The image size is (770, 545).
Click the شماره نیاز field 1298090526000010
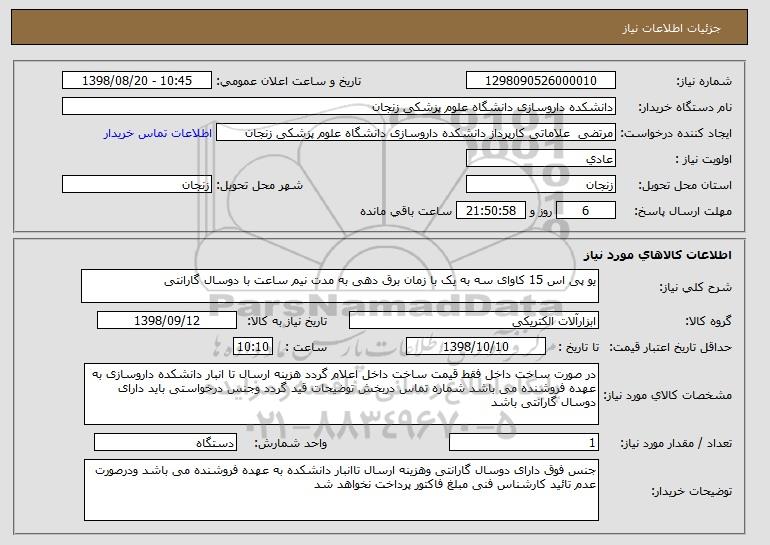tap(541, 81)
